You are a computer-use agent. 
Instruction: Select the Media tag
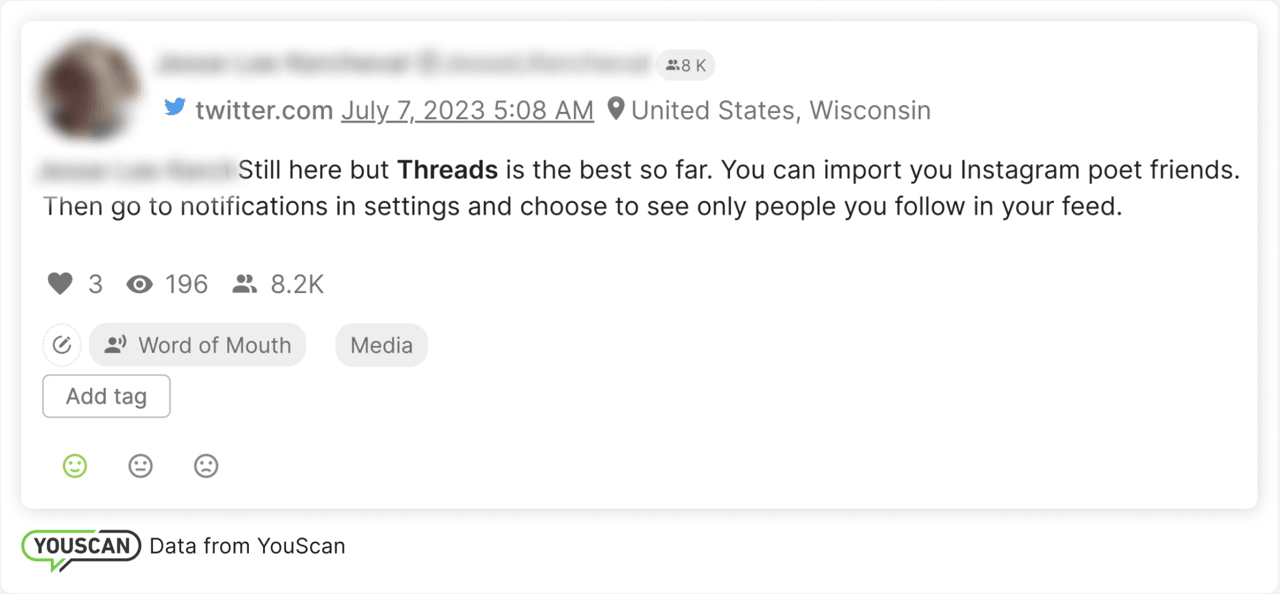[381, 345]
